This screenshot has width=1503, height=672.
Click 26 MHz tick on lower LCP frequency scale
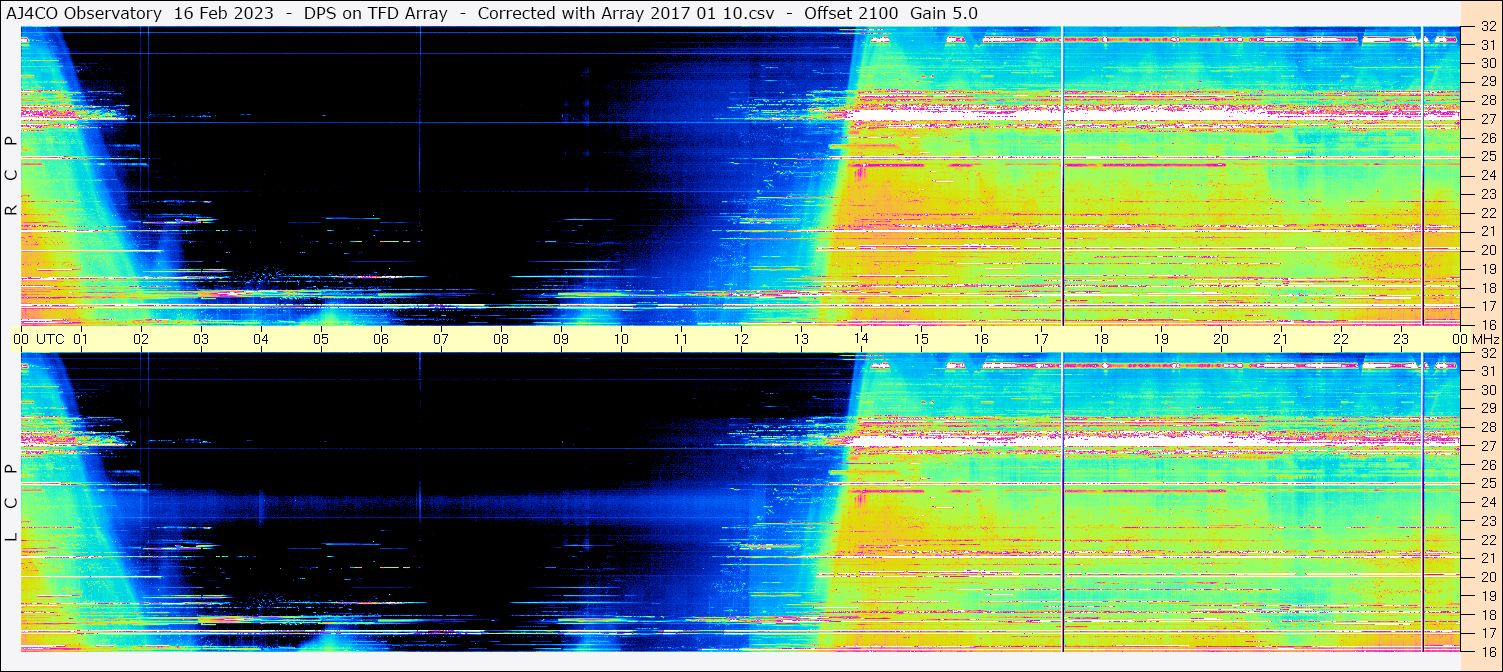click(x=1487, y=465)
